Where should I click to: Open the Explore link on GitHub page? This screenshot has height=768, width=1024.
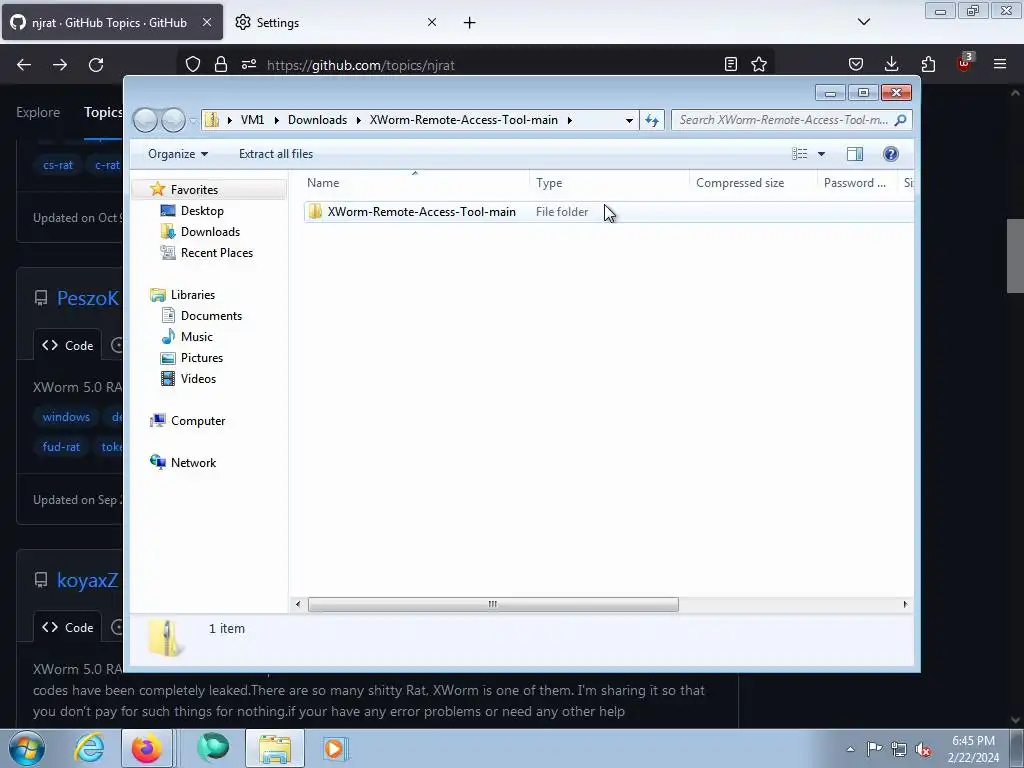38,112
